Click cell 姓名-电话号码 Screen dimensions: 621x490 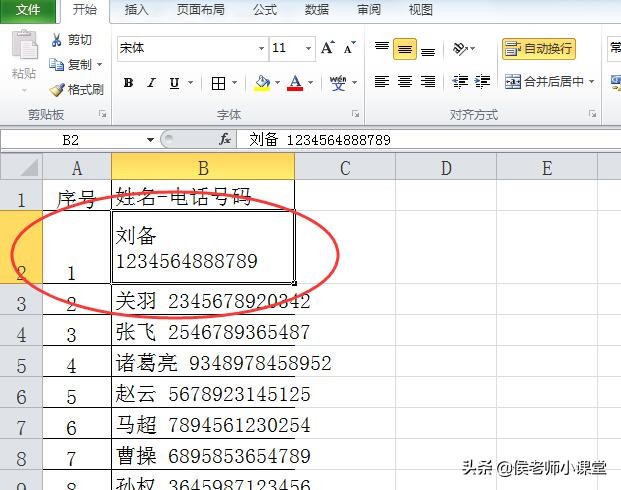click(203, 196)
